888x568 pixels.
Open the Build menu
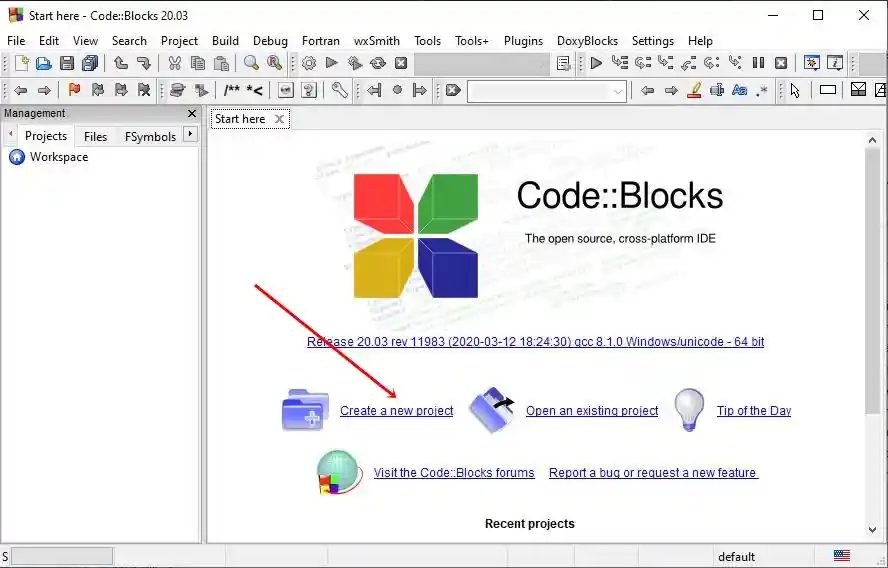click(x=225, y=41)
